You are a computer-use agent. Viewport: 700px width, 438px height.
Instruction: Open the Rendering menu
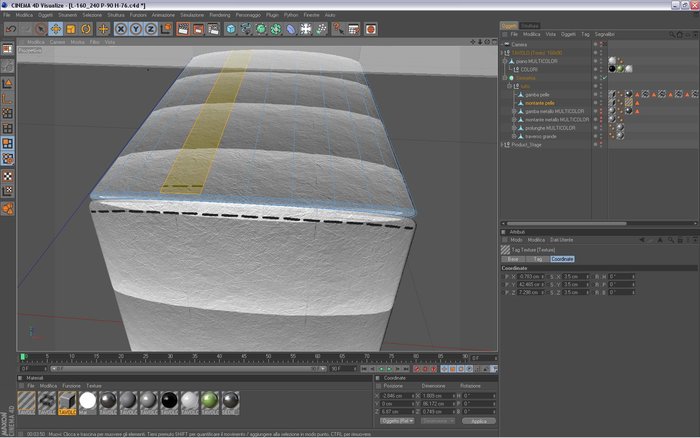[220, 15]
